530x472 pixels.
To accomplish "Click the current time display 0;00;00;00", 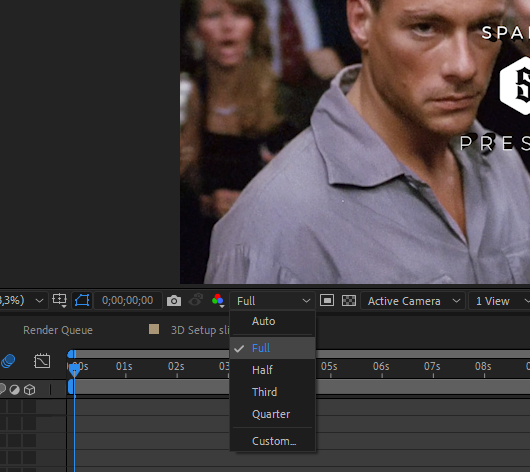I will [127, 300].
